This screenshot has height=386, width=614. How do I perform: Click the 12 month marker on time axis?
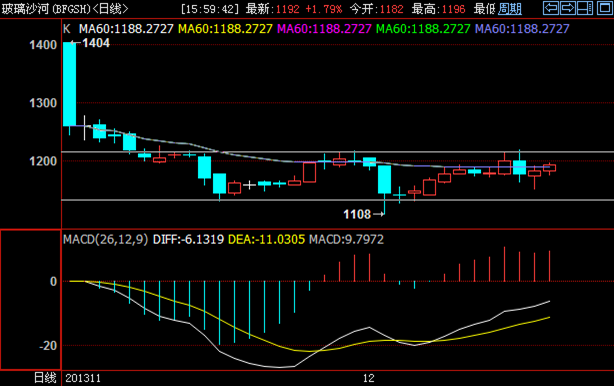(368, 378)
